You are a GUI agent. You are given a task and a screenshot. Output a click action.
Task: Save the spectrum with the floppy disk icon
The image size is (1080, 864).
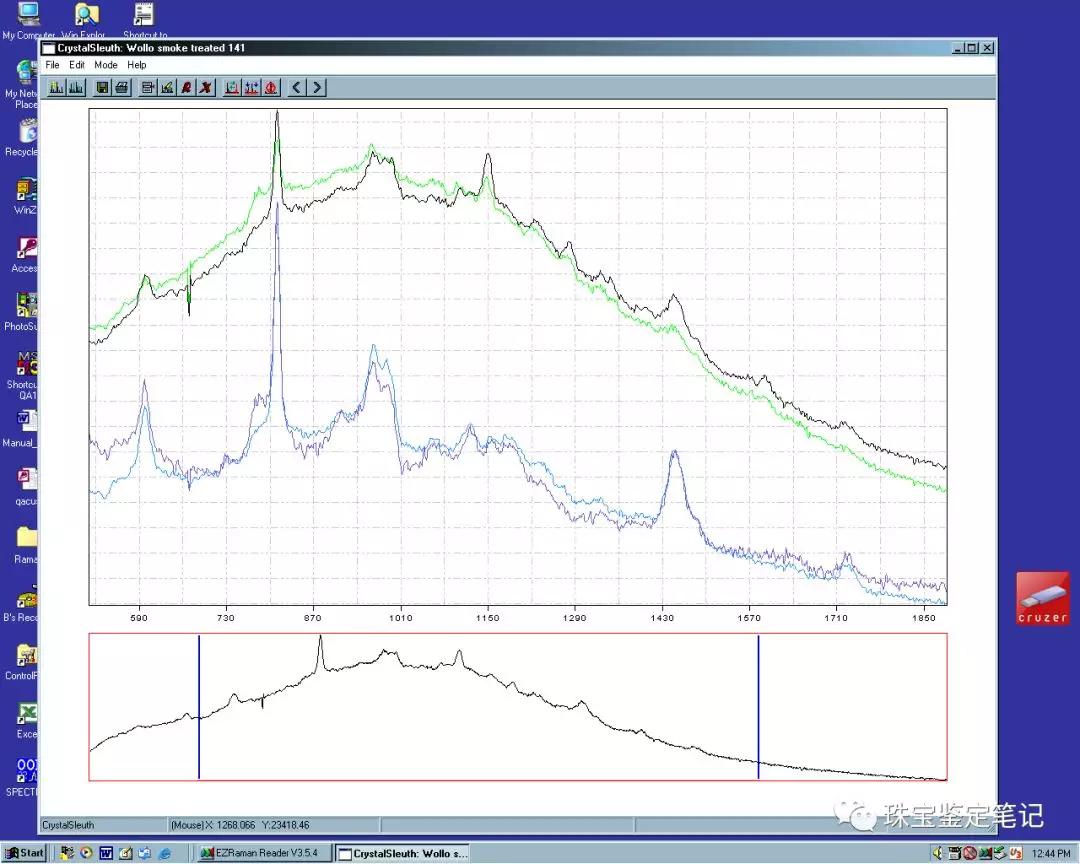(x=102, y=88)
